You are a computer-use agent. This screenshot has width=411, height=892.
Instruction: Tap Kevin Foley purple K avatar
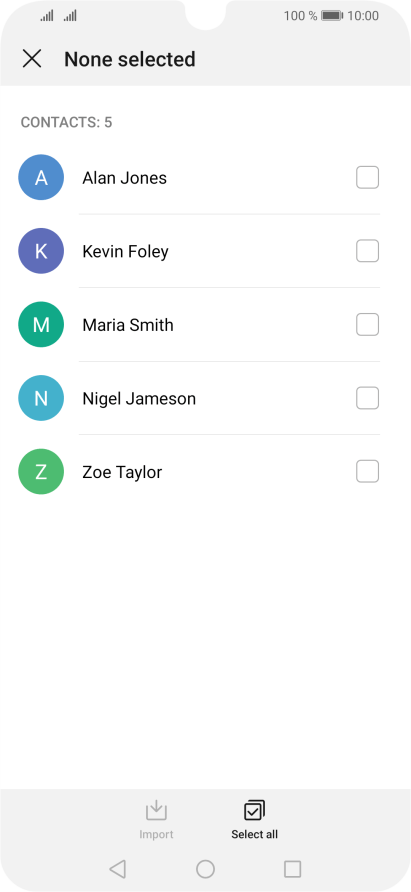tap(41, 251)
